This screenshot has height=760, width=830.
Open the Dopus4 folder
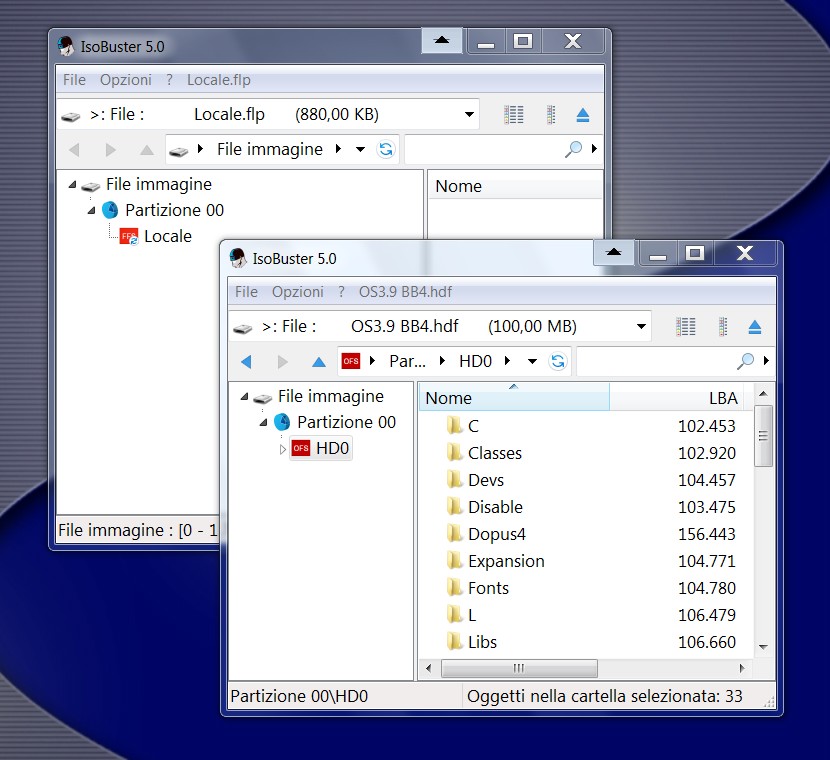496,534
